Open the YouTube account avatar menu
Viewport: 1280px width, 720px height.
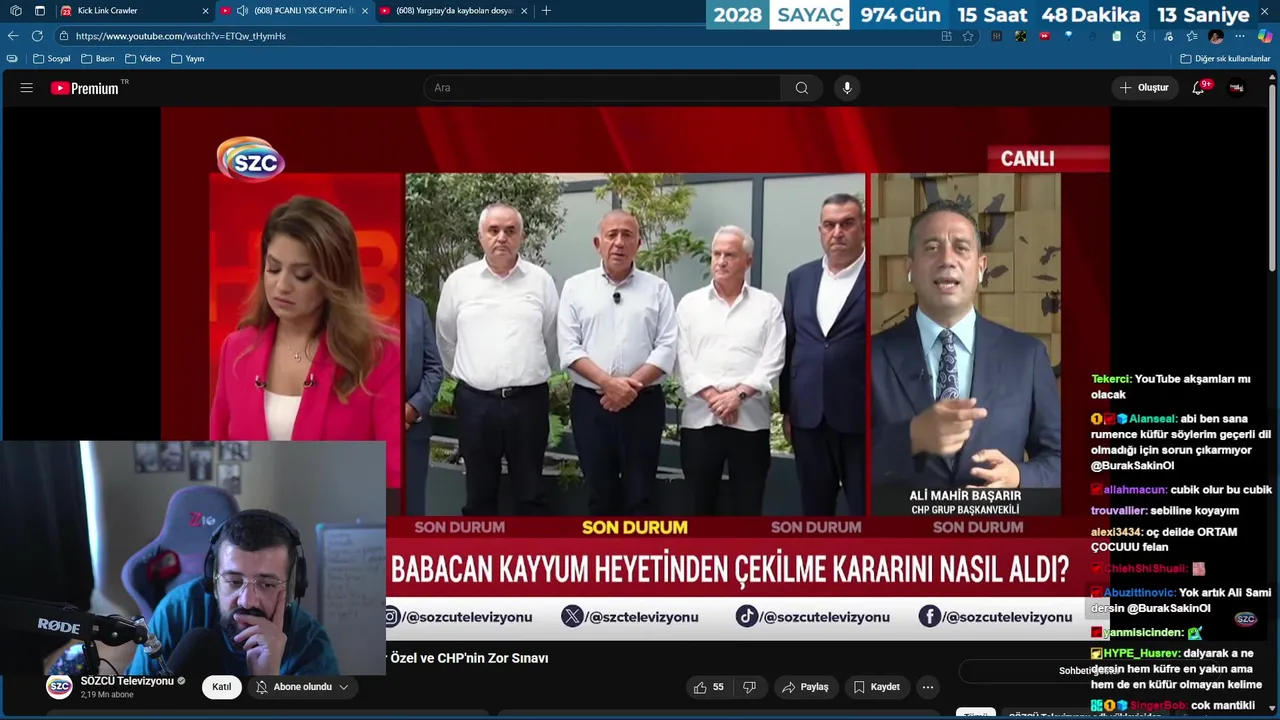pyautogui.click(x=1237, y=88)
